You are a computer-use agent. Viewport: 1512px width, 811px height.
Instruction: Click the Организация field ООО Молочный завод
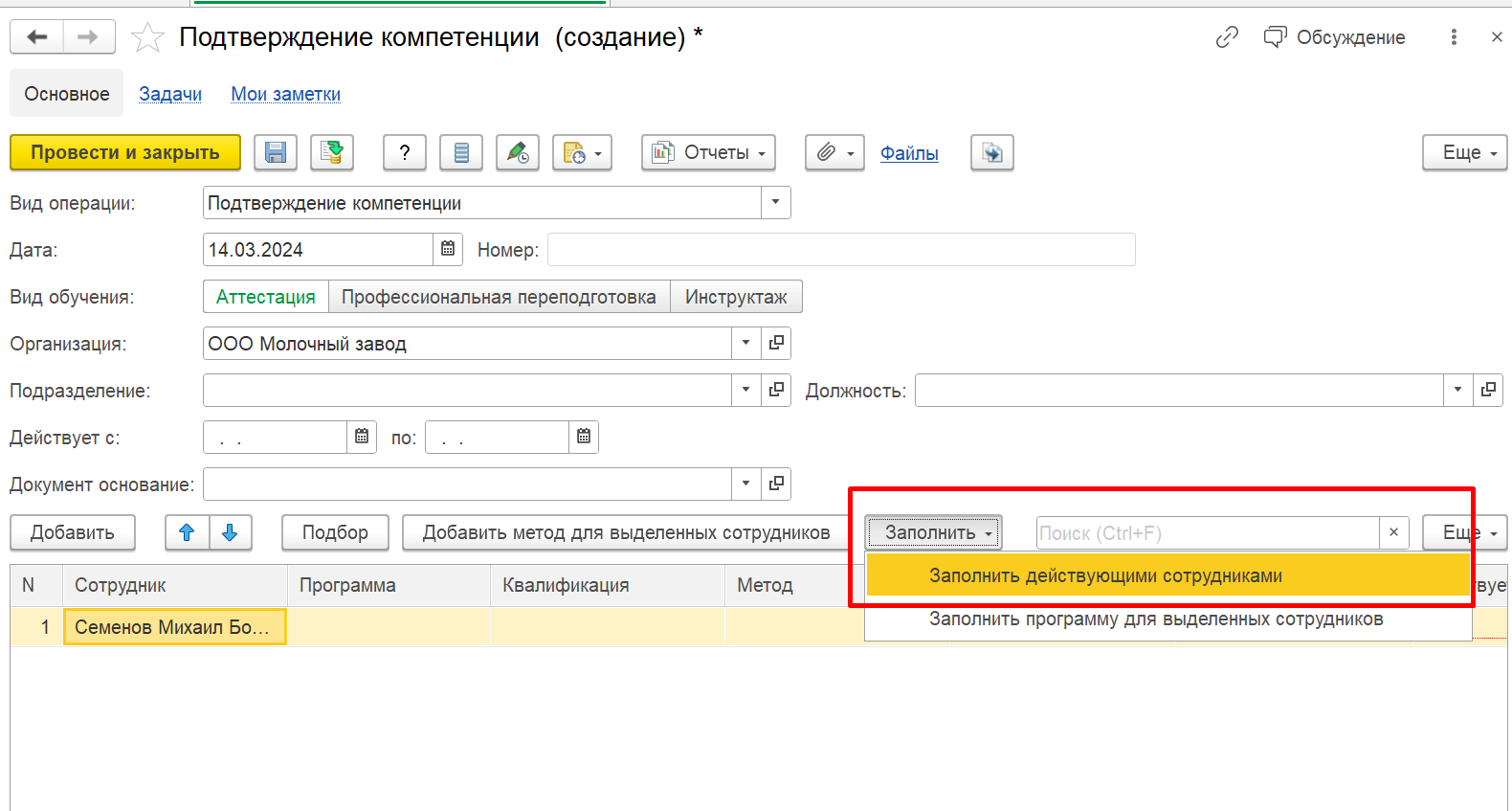pyautogui.click(x=468, y=344)
